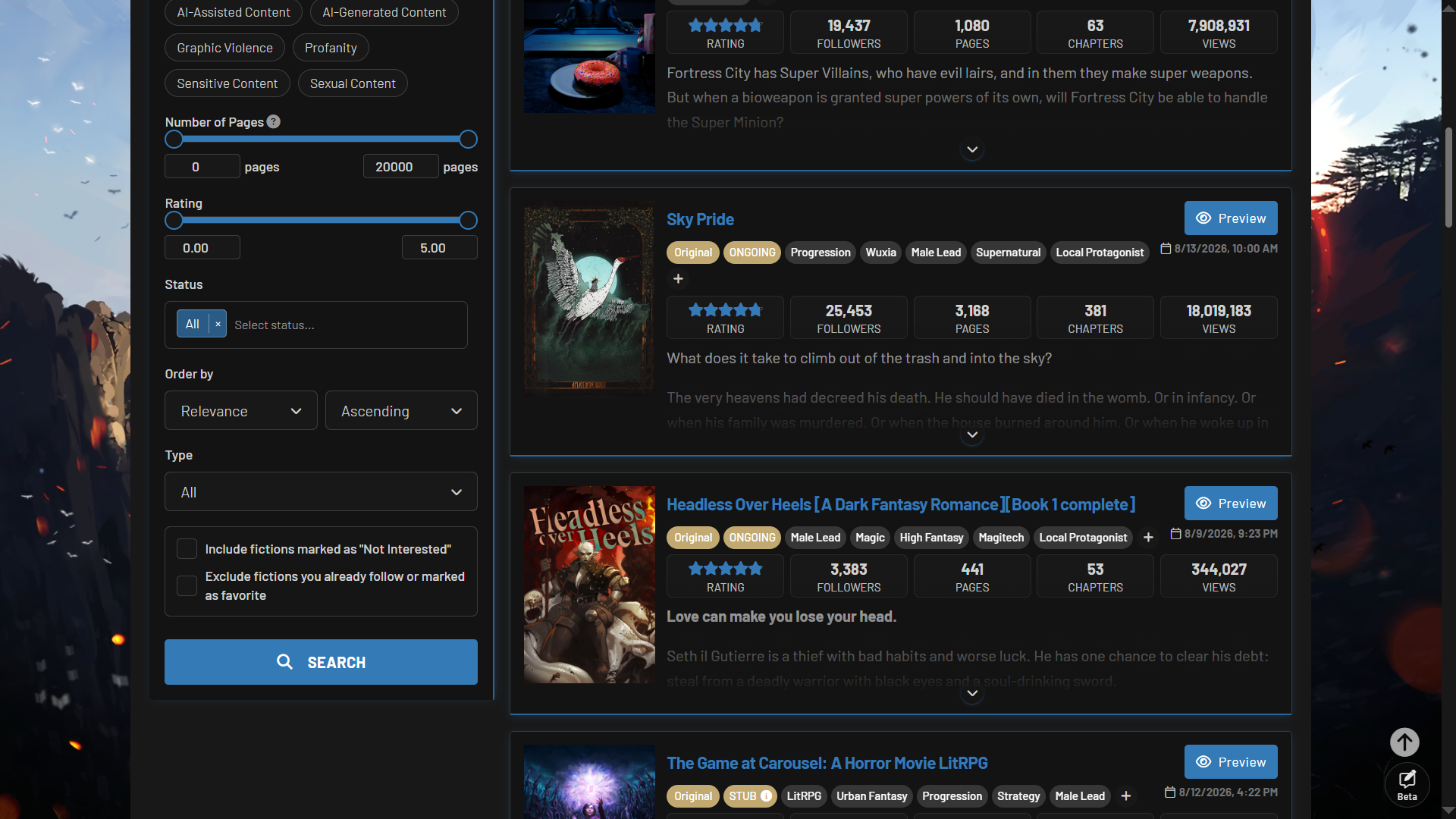
Task: Check Exclude fictions you already follow
Action: 187,585
